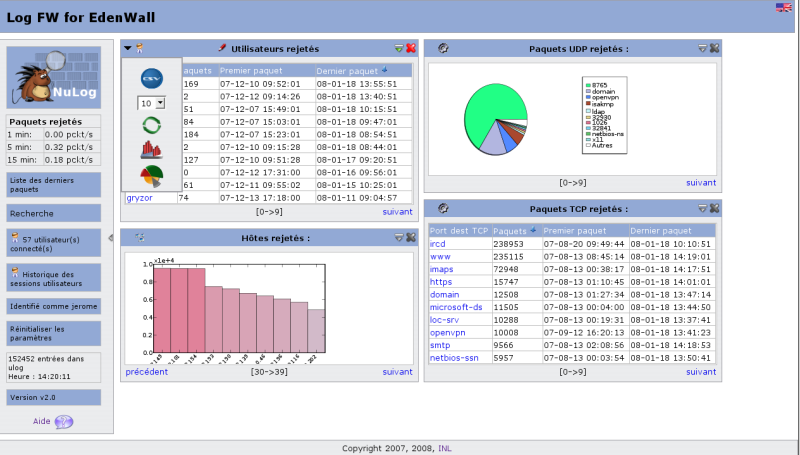Open the imaps TCP port link
Image resolution: width=800 pixels, height=455 pixels.
(x=441, y=269)
